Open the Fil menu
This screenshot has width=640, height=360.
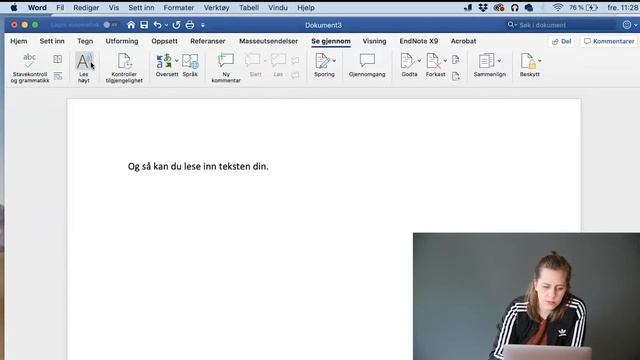click(60, 7)
